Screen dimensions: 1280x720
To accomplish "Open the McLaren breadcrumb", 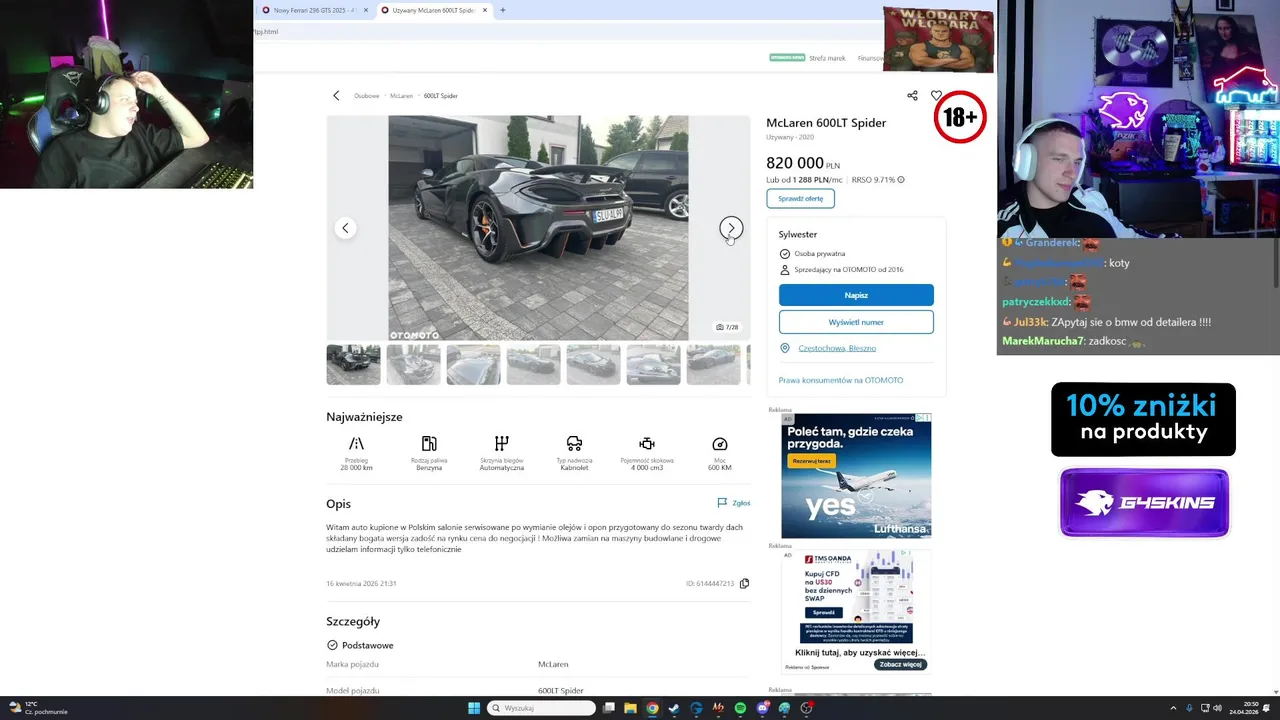I will click(401, 96).
